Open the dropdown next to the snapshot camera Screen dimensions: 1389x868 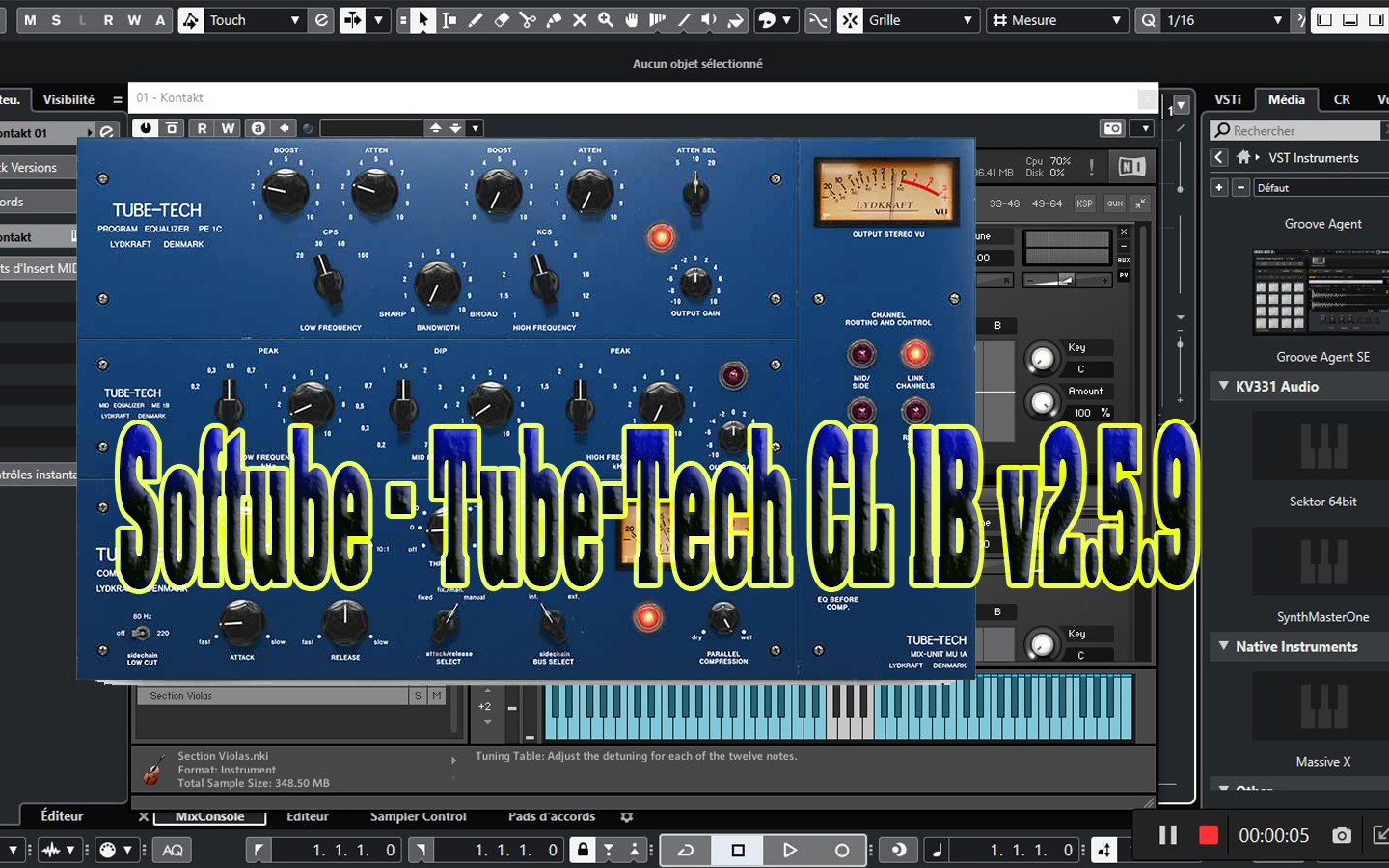1144,128
